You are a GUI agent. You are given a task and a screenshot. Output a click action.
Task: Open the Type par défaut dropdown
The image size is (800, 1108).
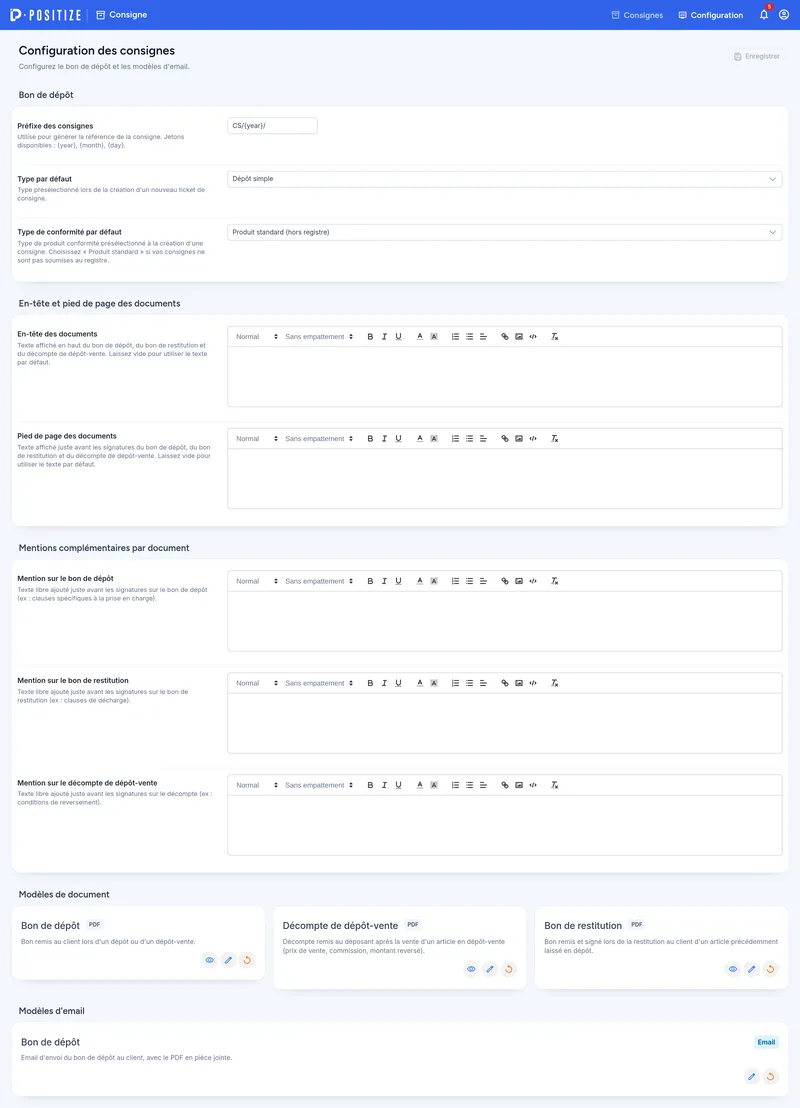505,179
